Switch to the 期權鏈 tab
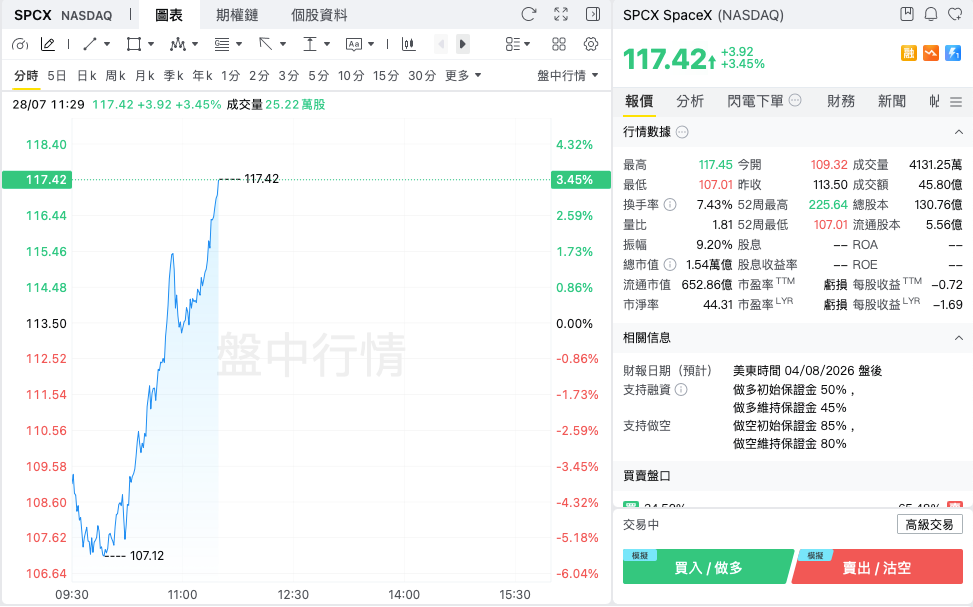Screen dimensions: 973x607 [236, 15]
